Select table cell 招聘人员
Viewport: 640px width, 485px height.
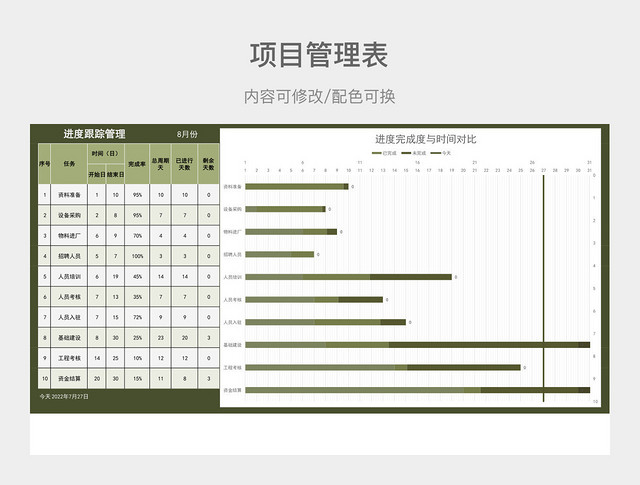[69, 256]
